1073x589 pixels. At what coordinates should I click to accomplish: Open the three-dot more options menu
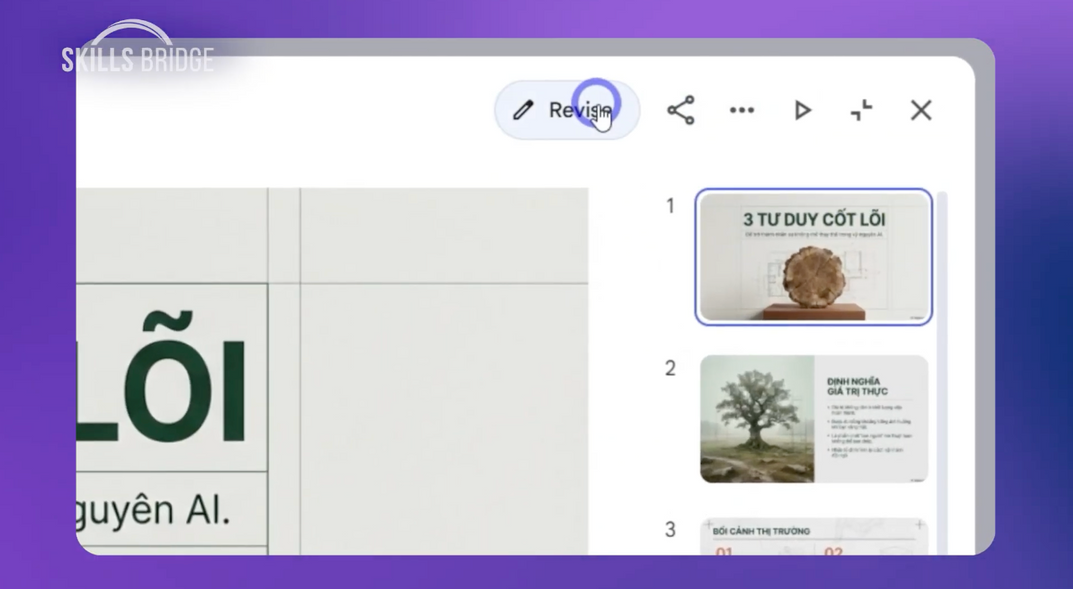pyautogui.click(x=742, y=110)
